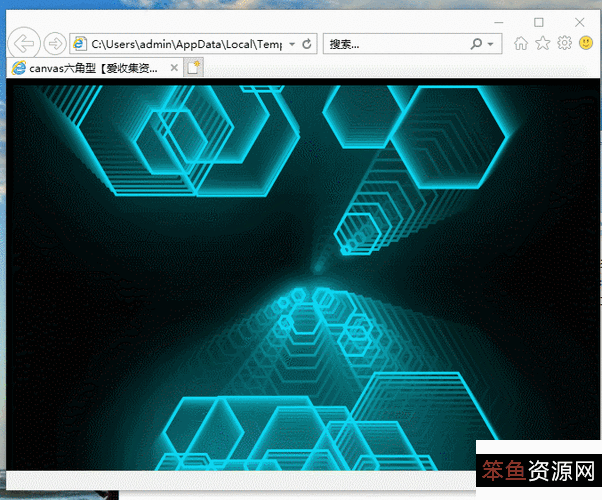Click the page icon in address bar

(80, 44)
